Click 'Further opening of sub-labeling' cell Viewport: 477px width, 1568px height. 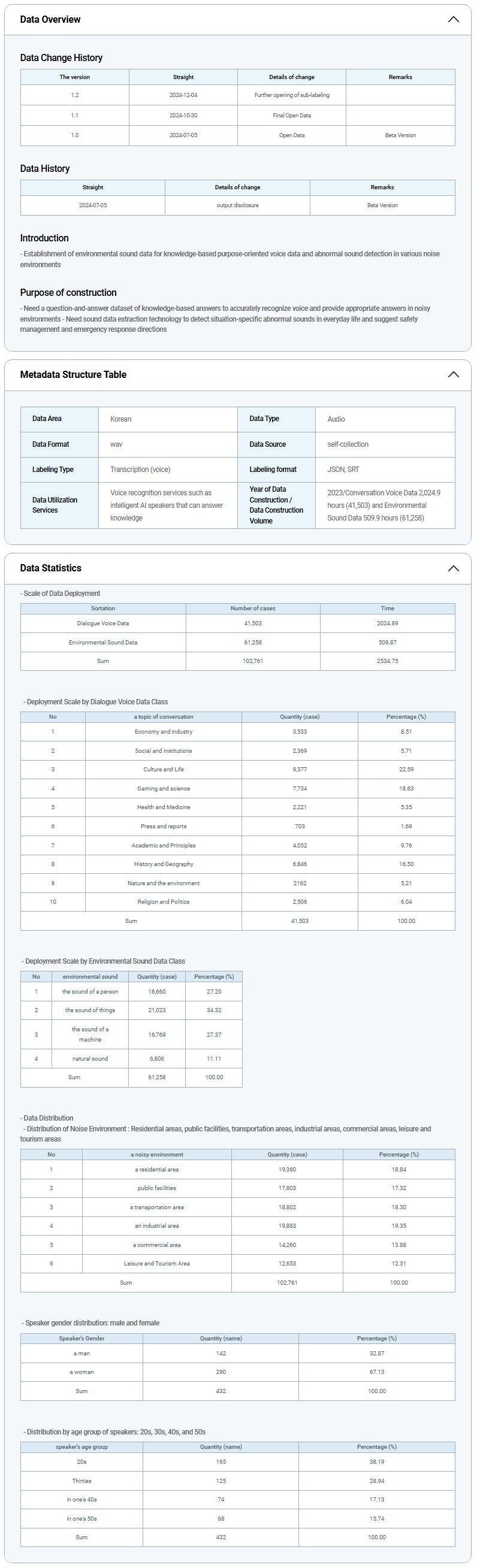tap(291, 95)
